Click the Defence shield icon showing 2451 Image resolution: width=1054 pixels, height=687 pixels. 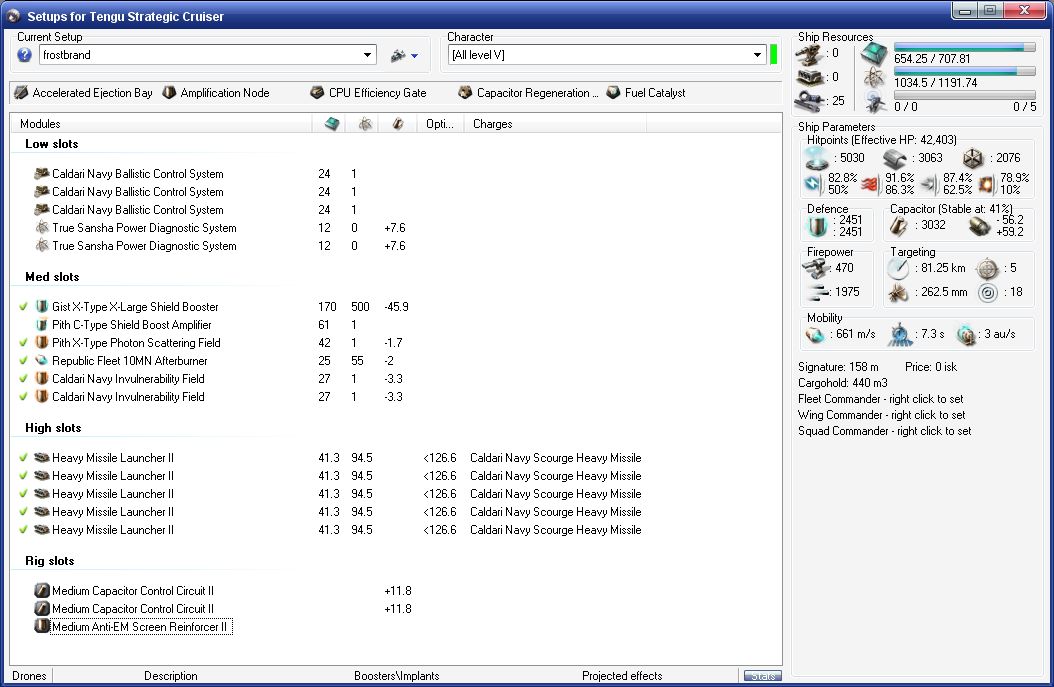pyautogui.click(x=817, y=226)
